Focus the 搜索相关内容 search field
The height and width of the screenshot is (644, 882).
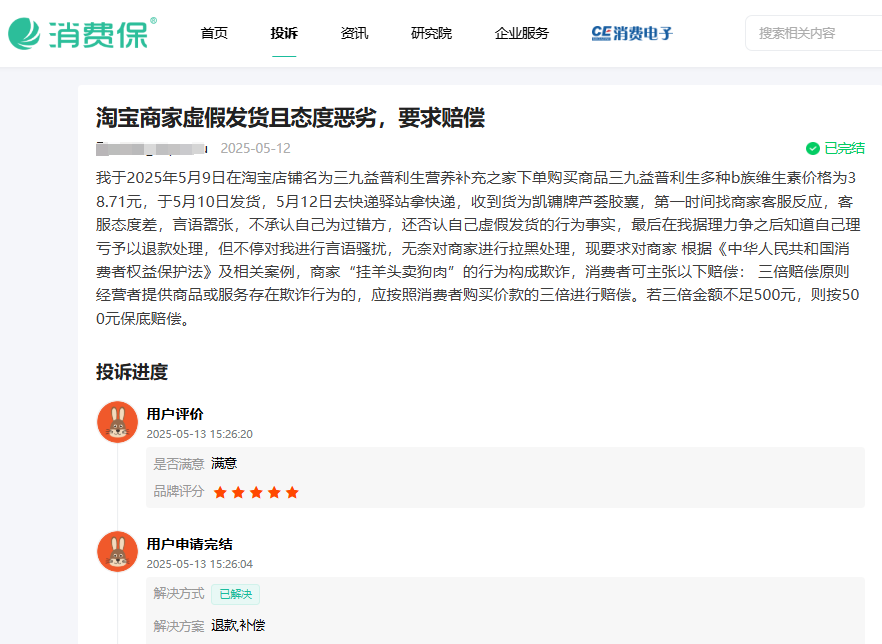click(x=813, y=33)
